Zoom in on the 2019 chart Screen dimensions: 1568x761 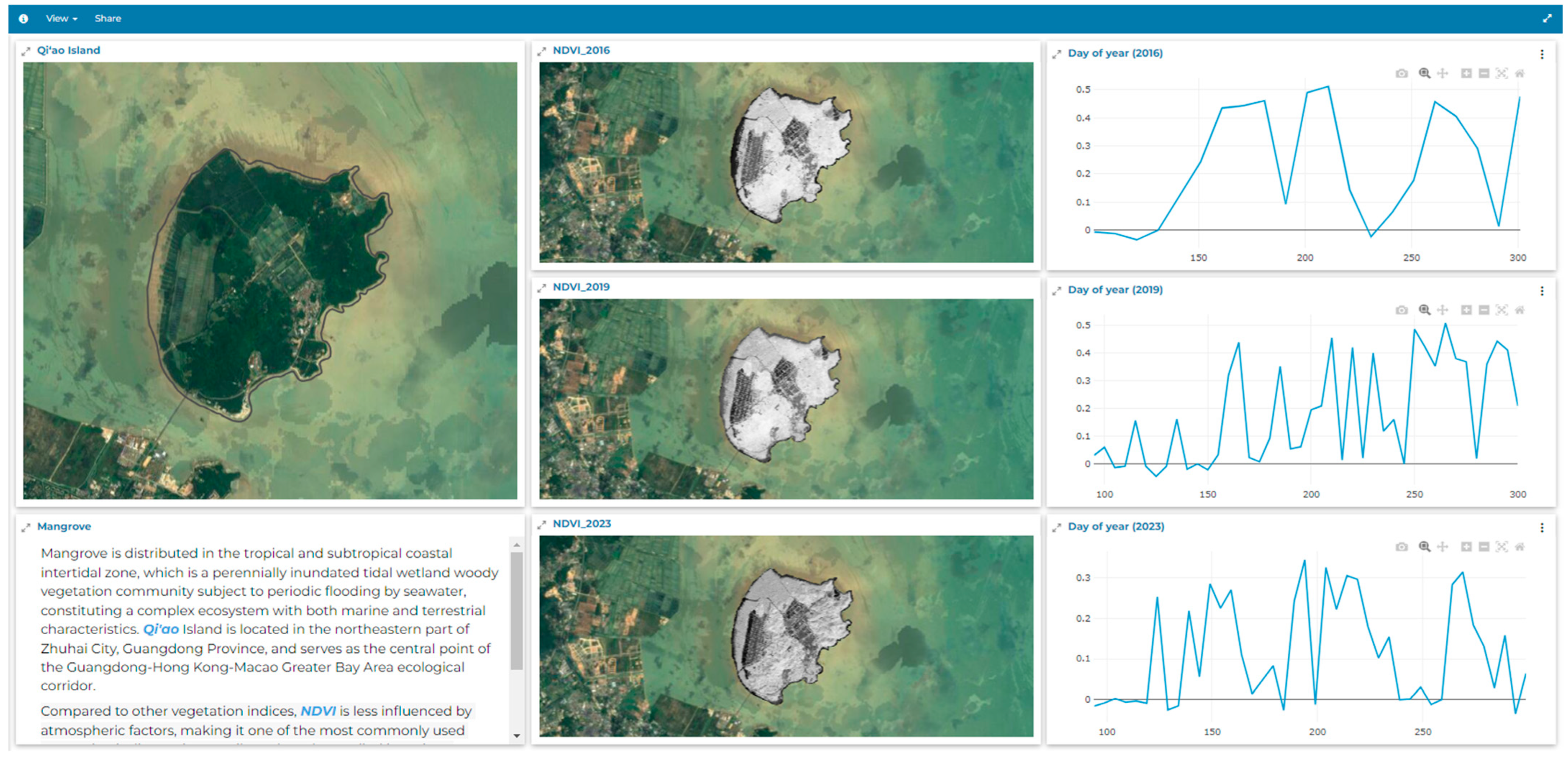[1466, 310]
